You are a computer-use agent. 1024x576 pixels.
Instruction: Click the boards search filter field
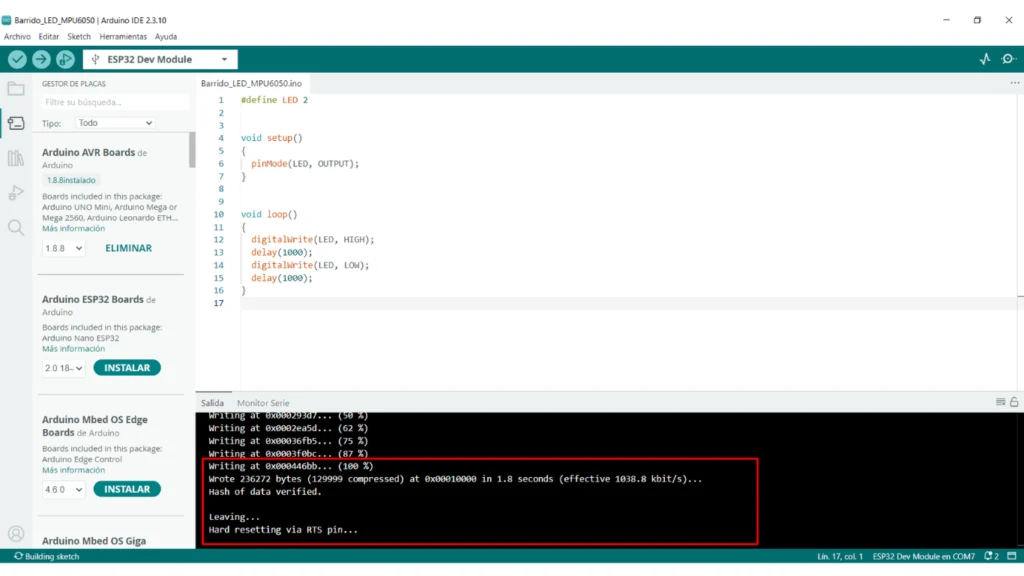click(x=114, y=102)
